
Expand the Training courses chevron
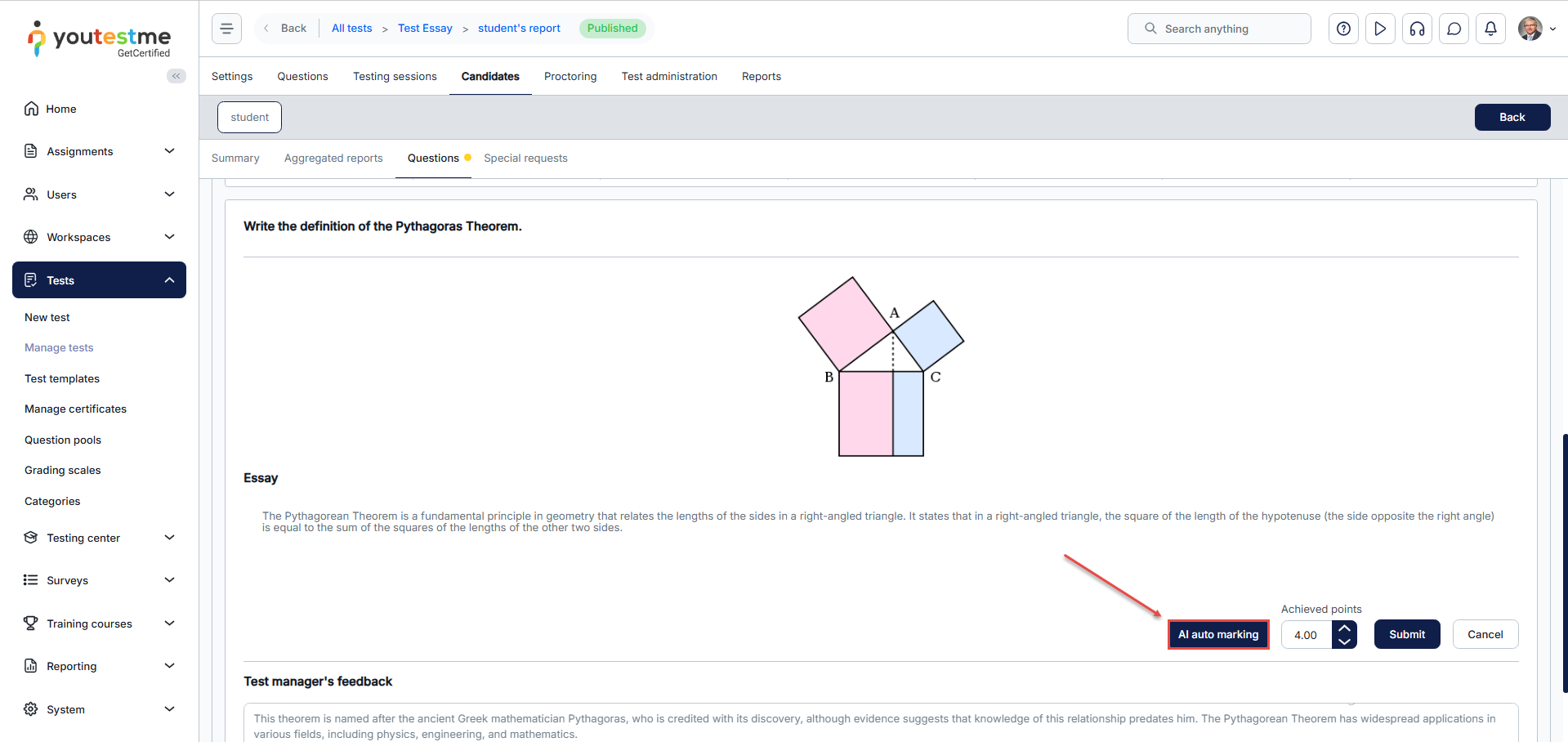pyautogui.click(x=169, y=624)
